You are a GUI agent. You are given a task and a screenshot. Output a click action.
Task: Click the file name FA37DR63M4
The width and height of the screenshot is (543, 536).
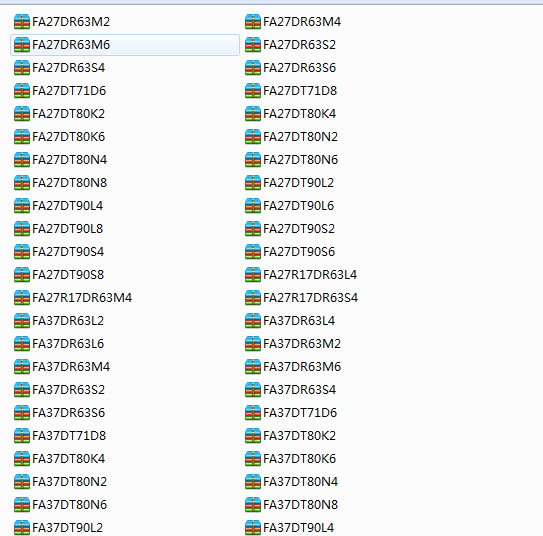(x=71, y=367)
